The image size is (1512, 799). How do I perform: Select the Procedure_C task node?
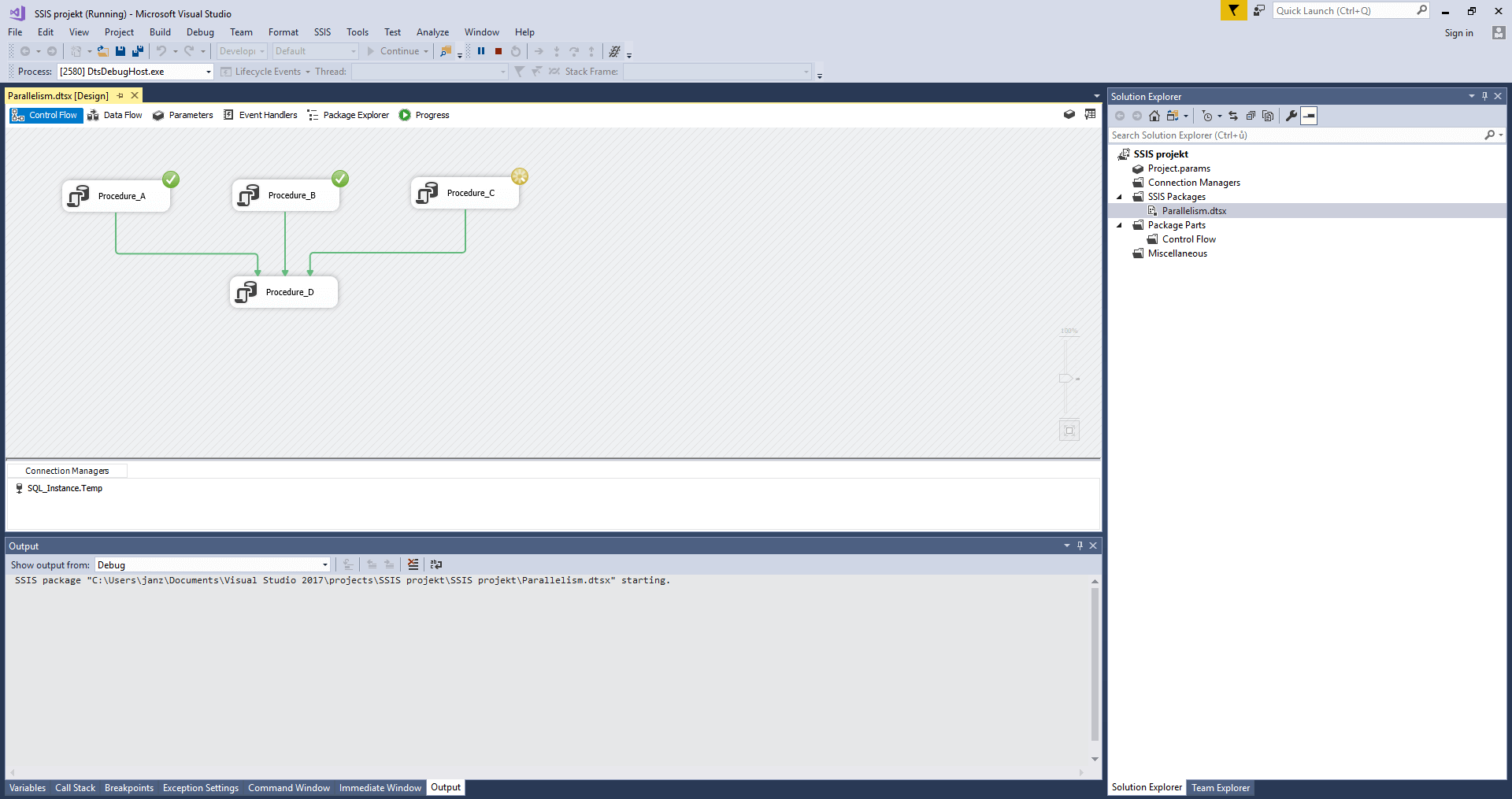[x=465, y=193]
